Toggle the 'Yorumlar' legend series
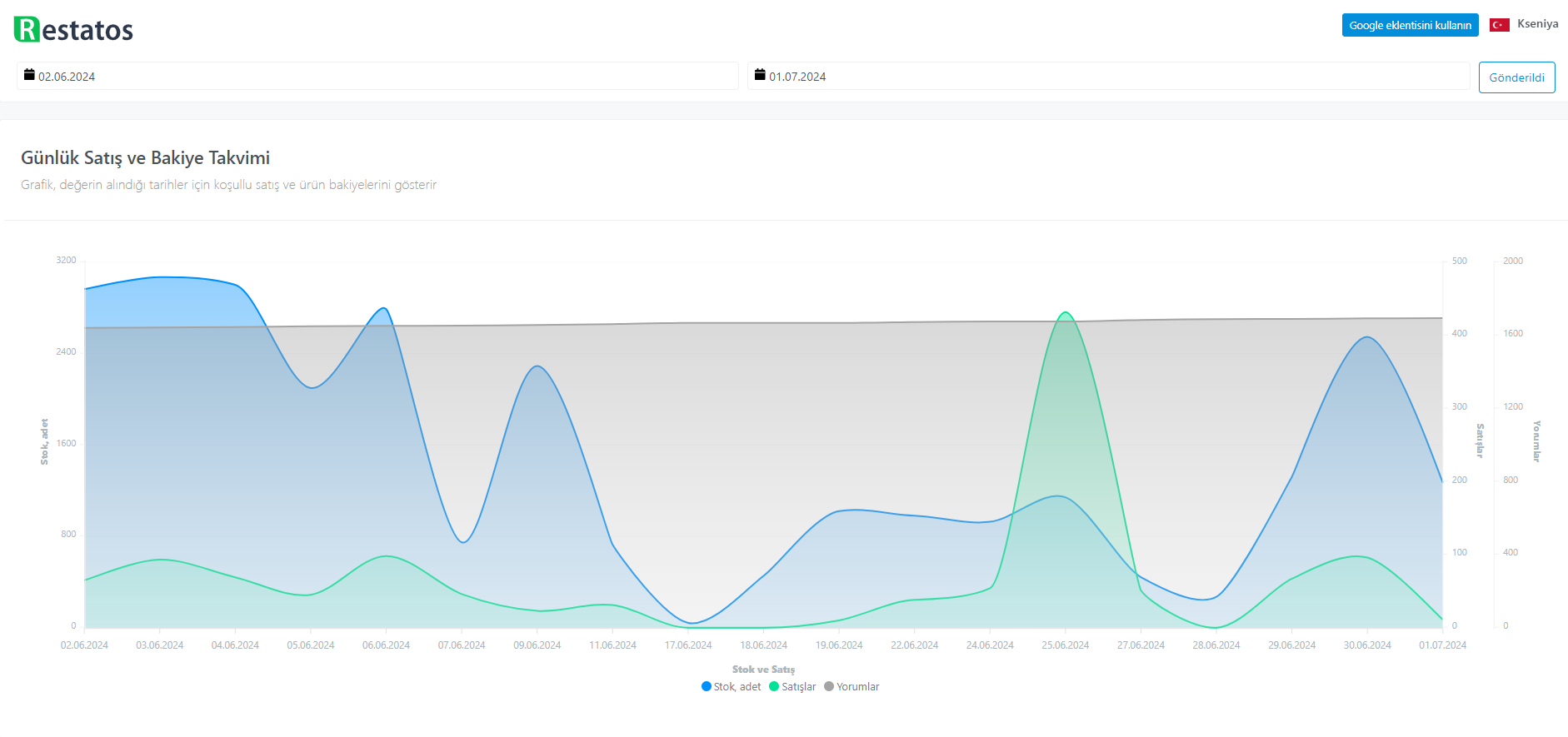The width and height of the screenshot is (1568, 737). point(851,687)
